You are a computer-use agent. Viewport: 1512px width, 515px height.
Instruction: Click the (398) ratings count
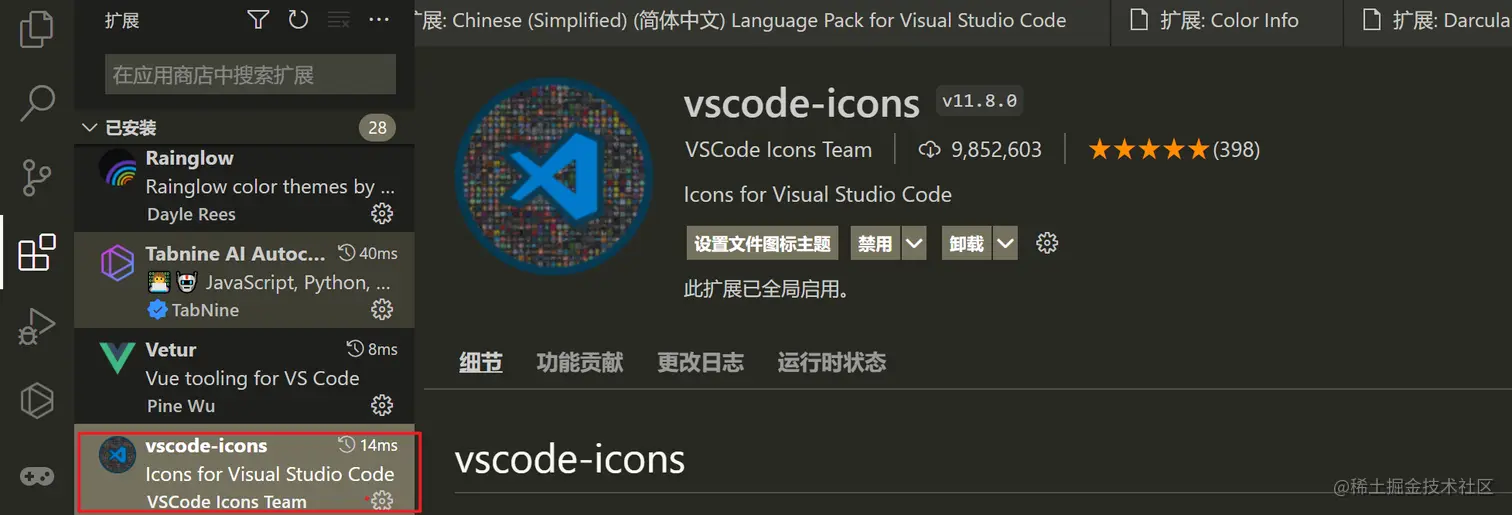pyautogui.click(x=1236, y=150)
